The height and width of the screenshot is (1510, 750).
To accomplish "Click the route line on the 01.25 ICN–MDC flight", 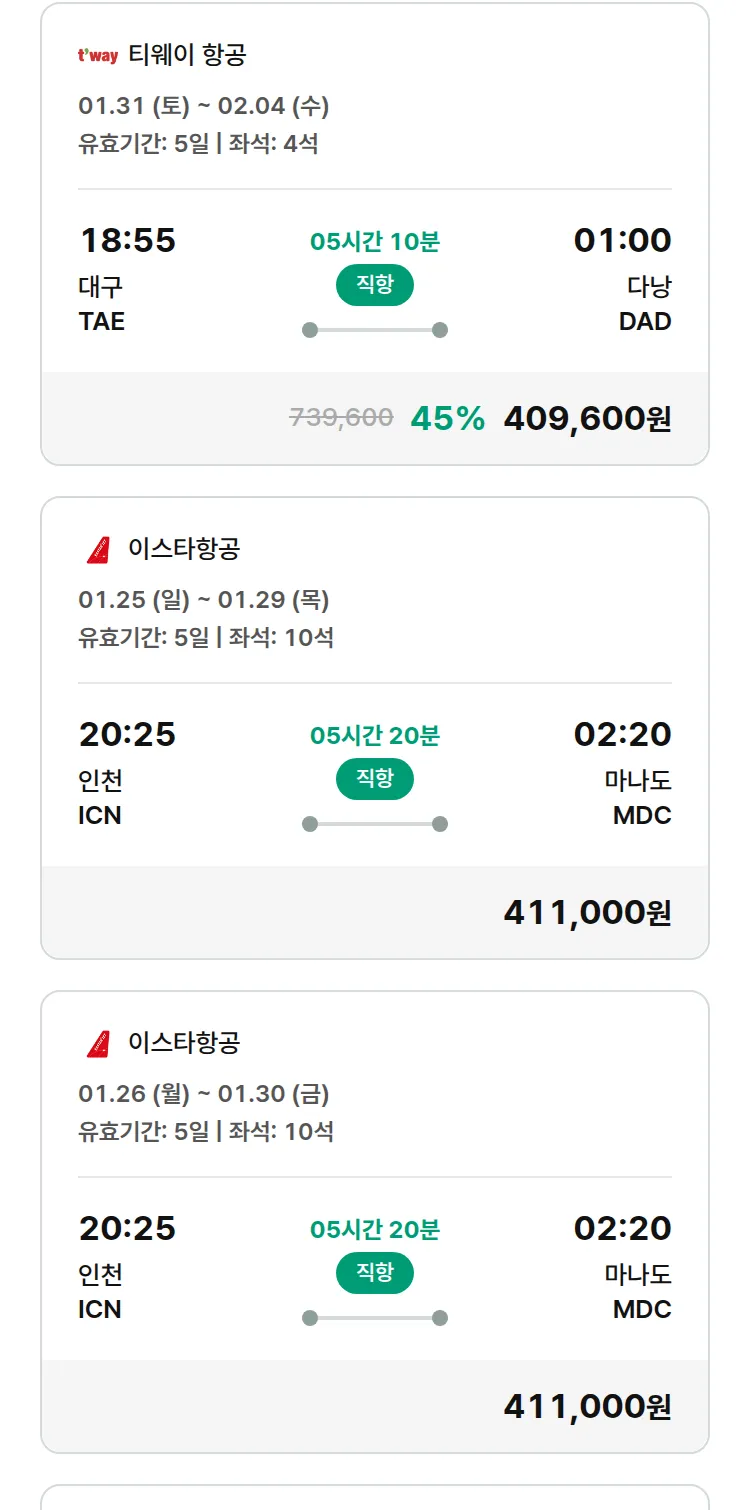I will 374,824.
